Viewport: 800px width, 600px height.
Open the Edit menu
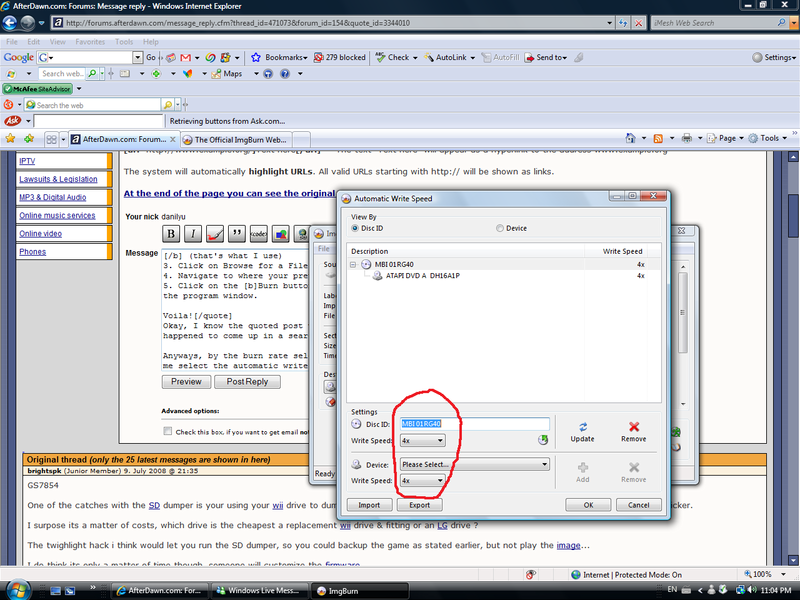point(34,42)
